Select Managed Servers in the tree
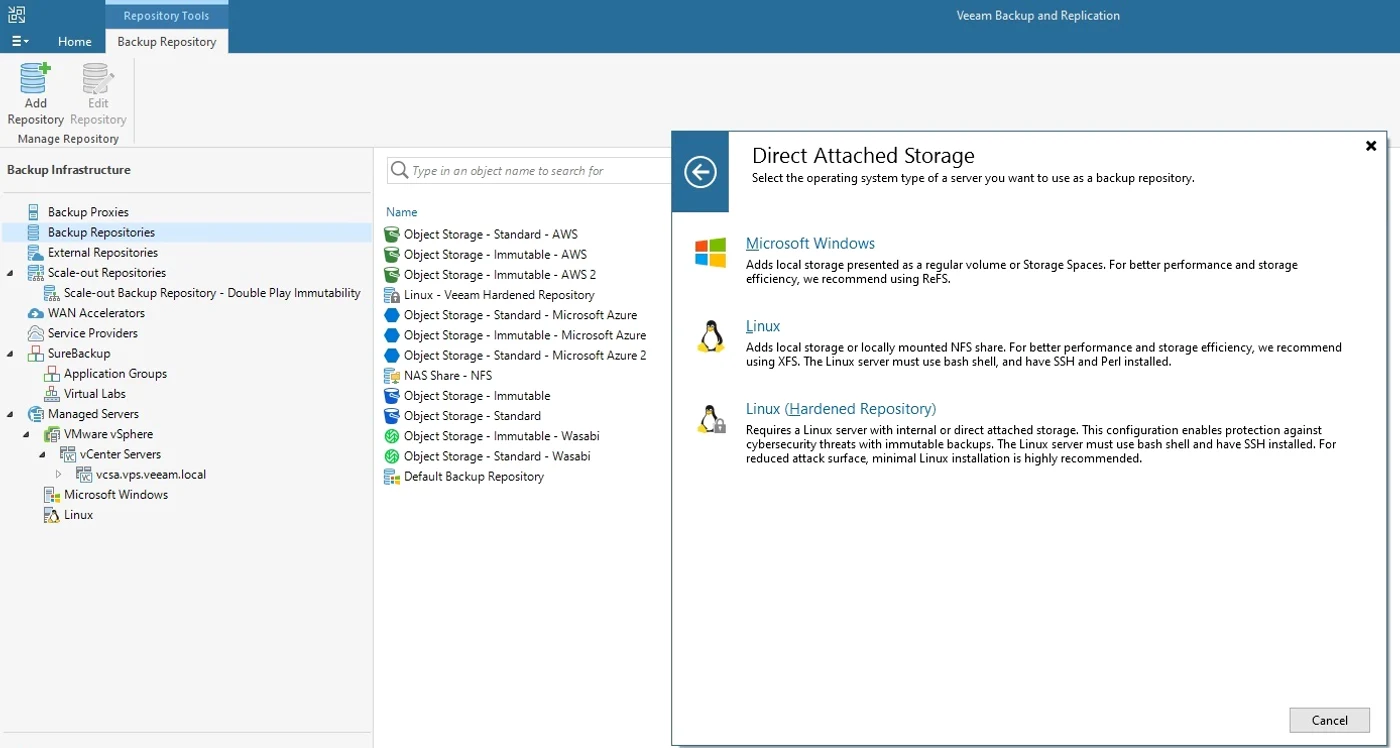 pos(93,414)
